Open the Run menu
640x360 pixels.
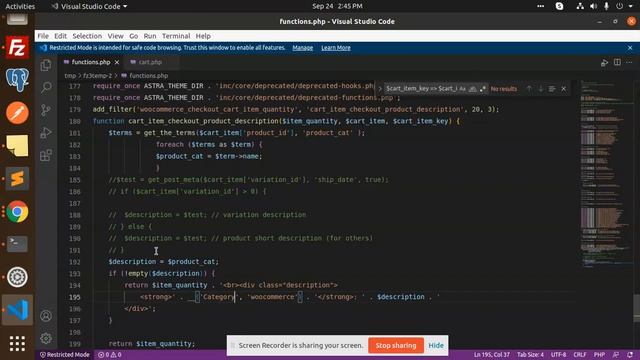click(150, 36)
